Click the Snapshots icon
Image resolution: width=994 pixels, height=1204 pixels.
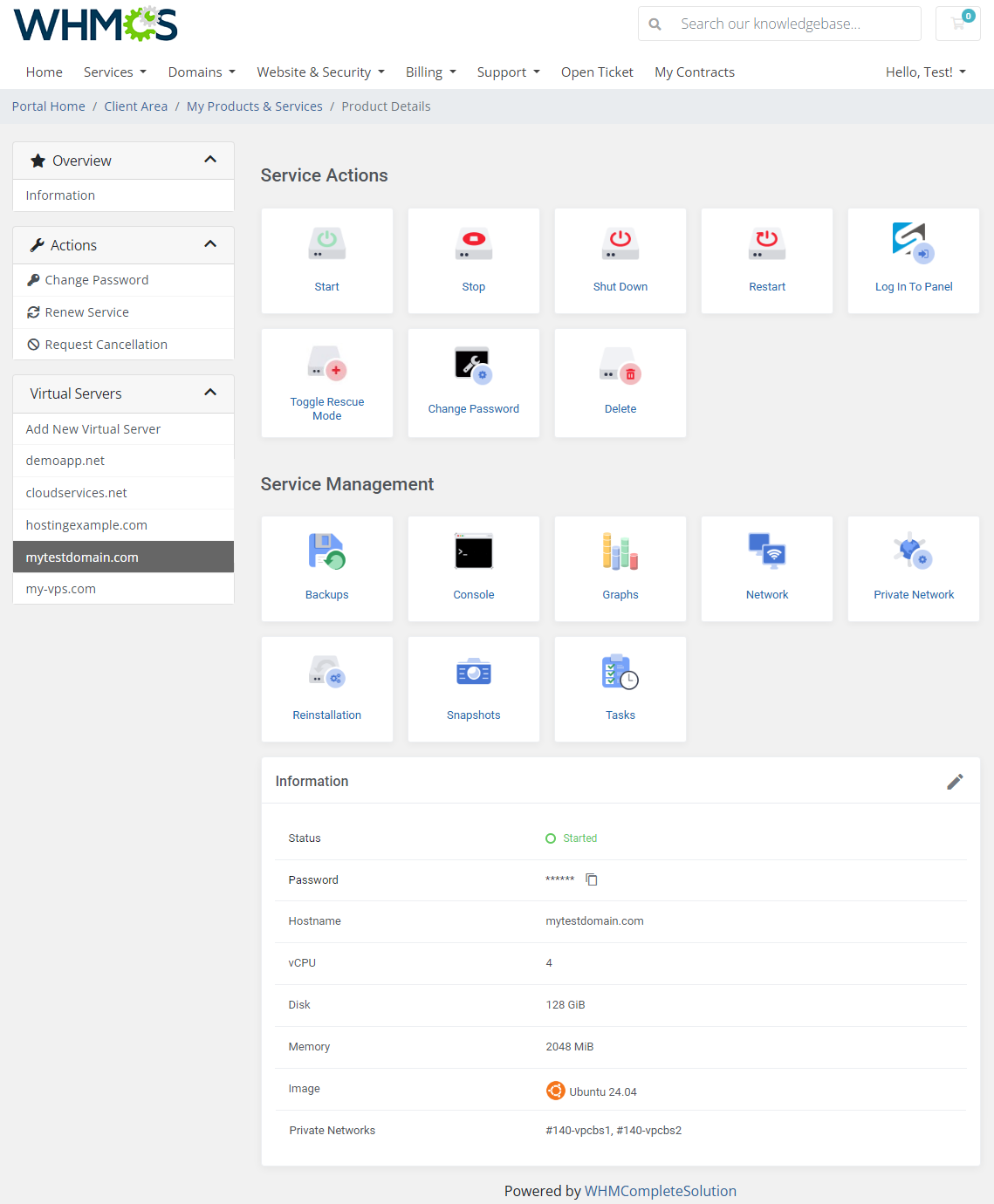point(473,671)
